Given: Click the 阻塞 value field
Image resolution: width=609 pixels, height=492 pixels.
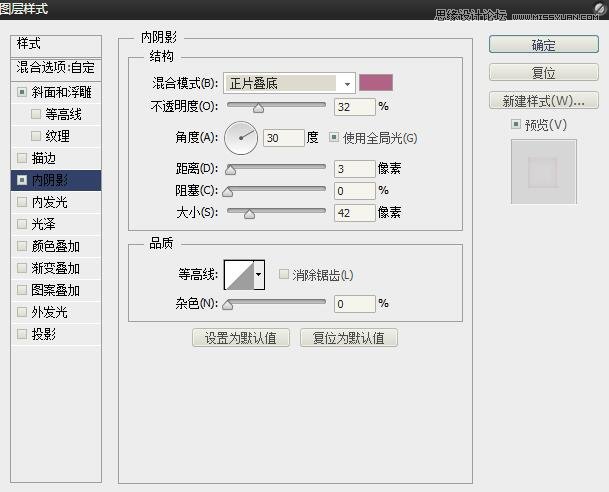Looking at the screenshot, I should (355, 191).
